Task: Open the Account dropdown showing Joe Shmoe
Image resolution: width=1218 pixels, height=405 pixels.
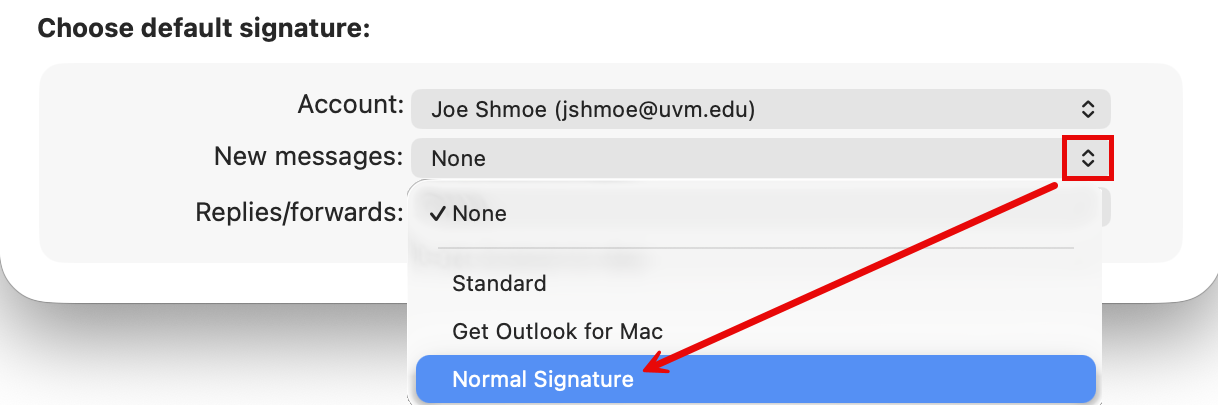Action: (x=760, y=109)
